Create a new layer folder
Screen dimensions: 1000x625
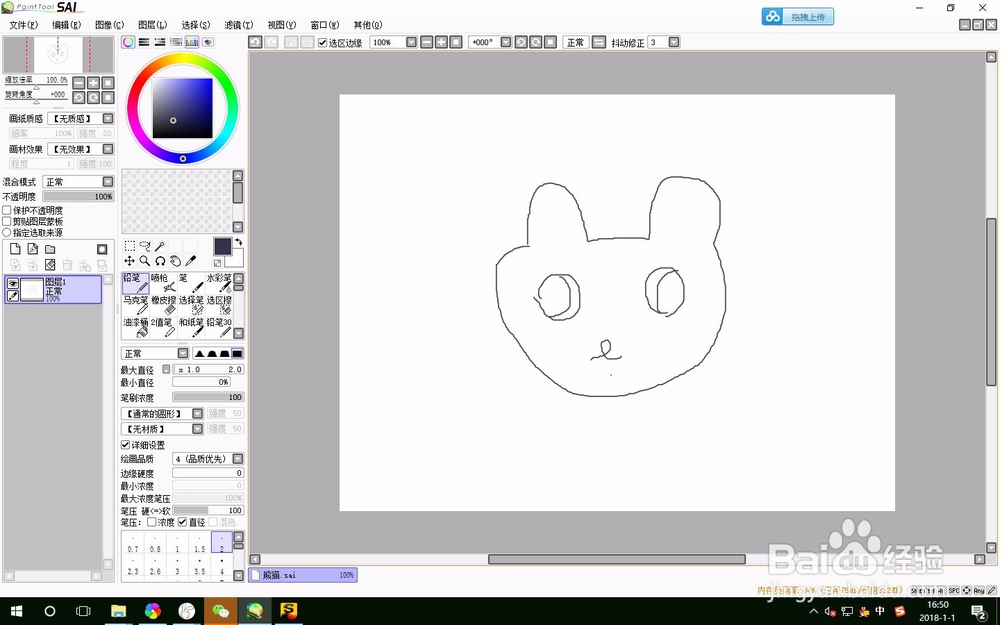tap(50, 249)
